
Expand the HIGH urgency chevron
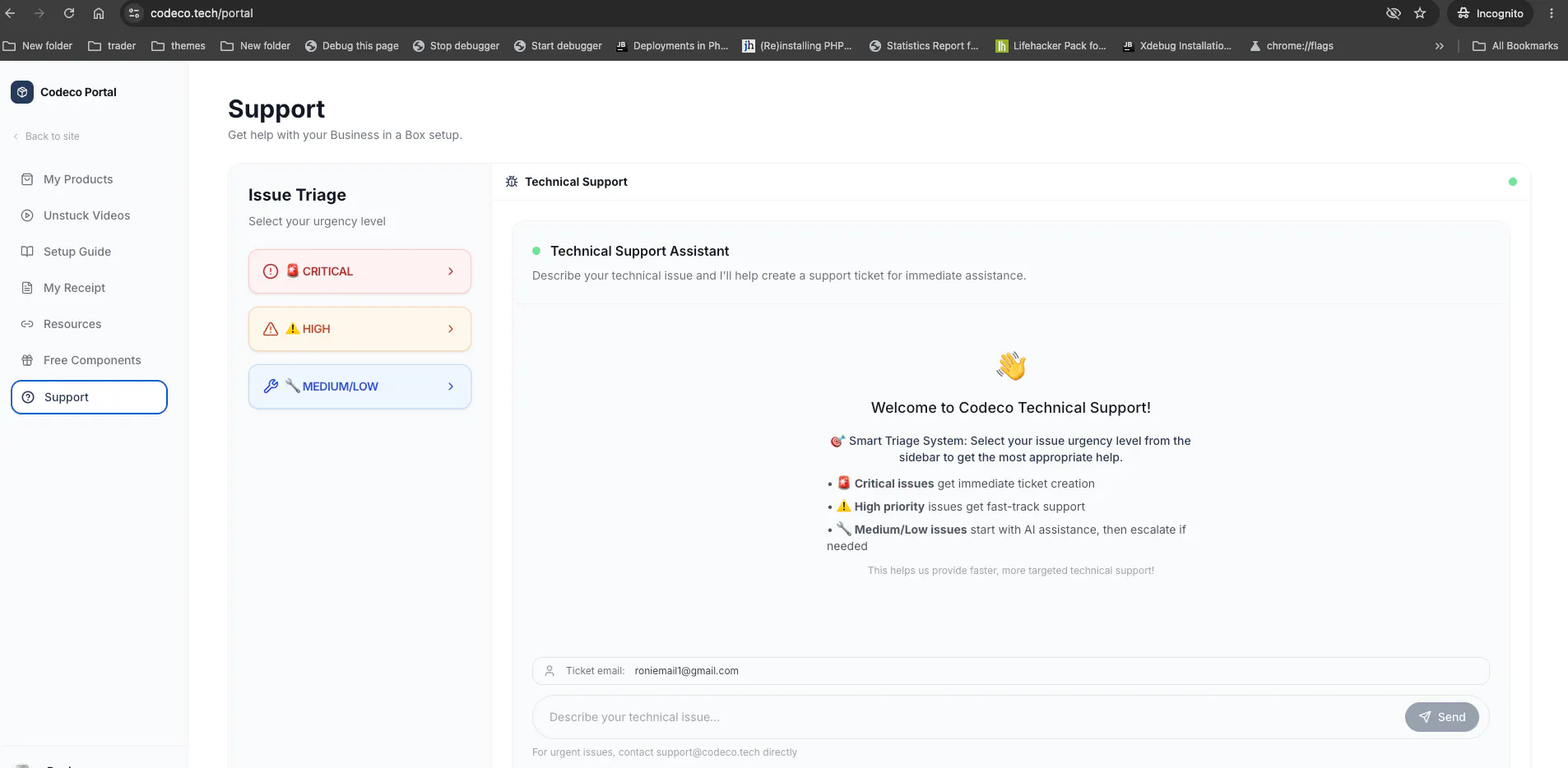tap(451, 329)
